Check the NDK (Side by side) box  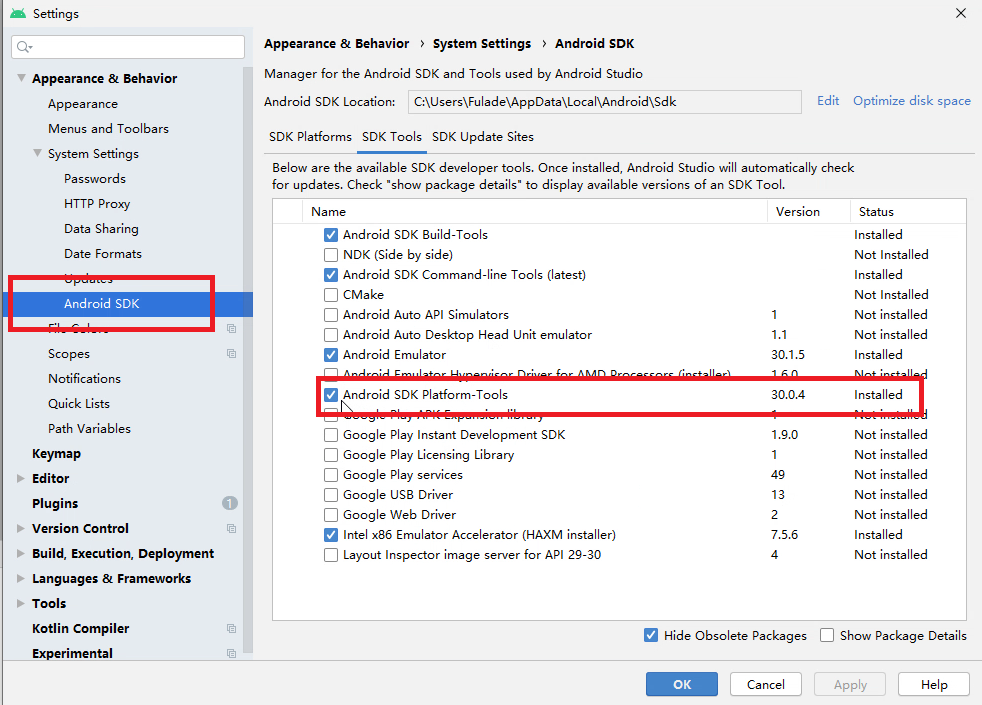331,255
